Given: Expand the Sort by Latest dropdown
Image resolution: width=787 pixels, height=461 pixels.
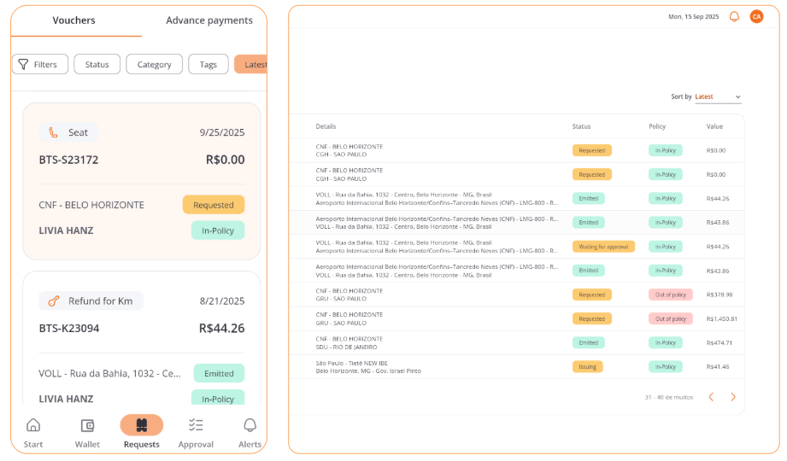Looking at the screenshot, I should point(718,97).
